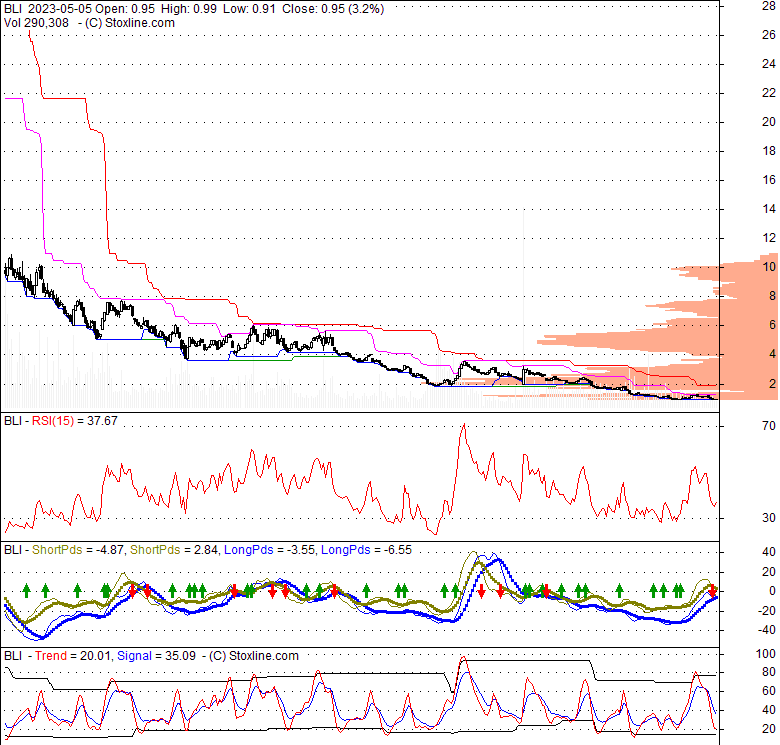Click the "-20" label on ShortPds axis
The width and height of the screenshot is (780, 745).
(x=766, y=610)
